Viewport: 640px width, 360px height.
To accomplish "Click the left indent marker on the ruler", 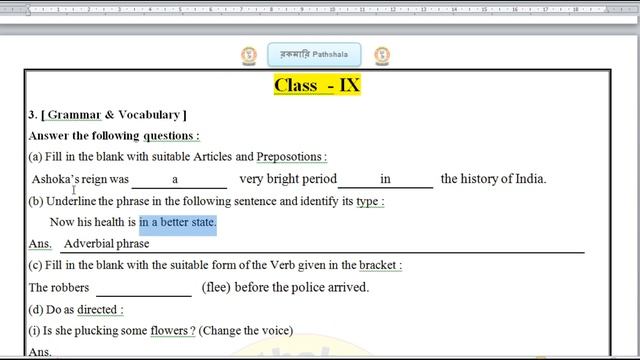I will pos(28,11).
